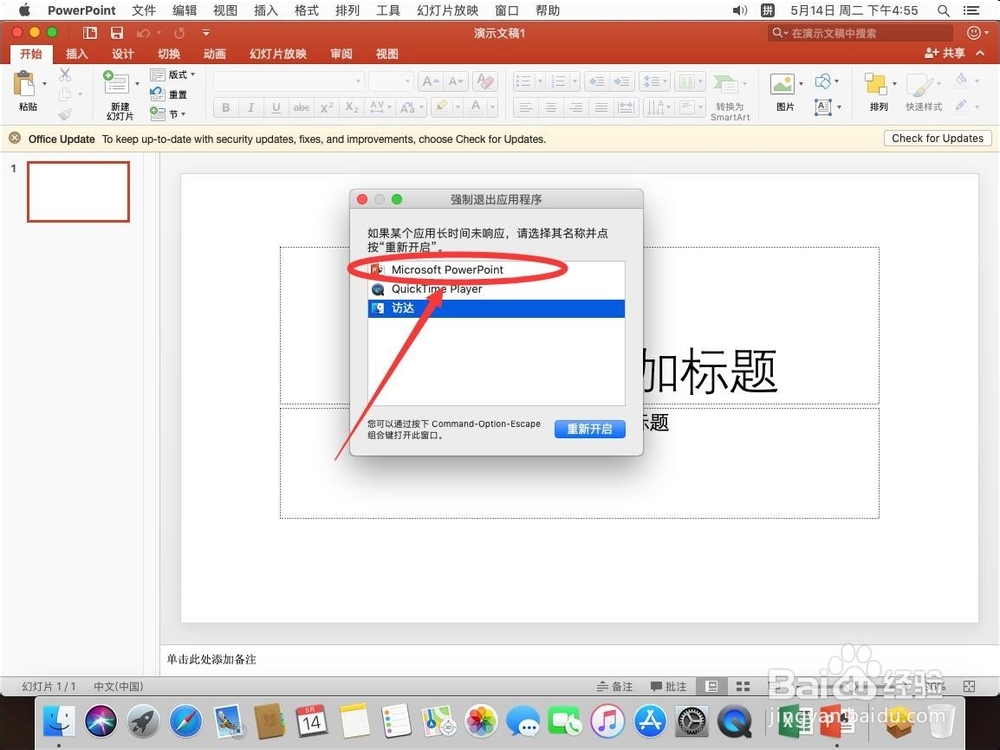The height and width of the screenshot is (750, 1000).
Task: Click the notes area 单击此处添加备注
Action: [x=212, y=659]
